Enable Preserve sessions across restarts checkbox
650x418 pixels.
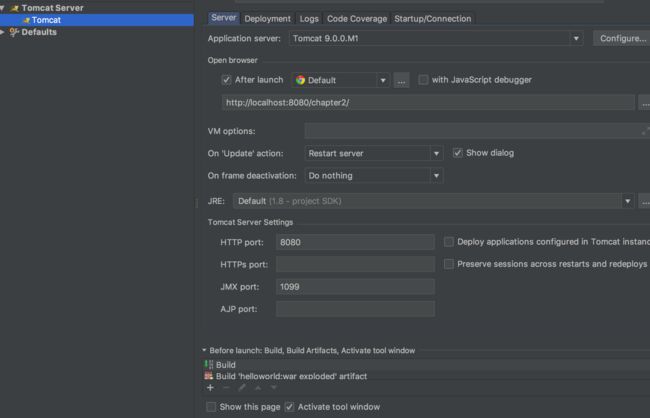(x=449, y=264)
